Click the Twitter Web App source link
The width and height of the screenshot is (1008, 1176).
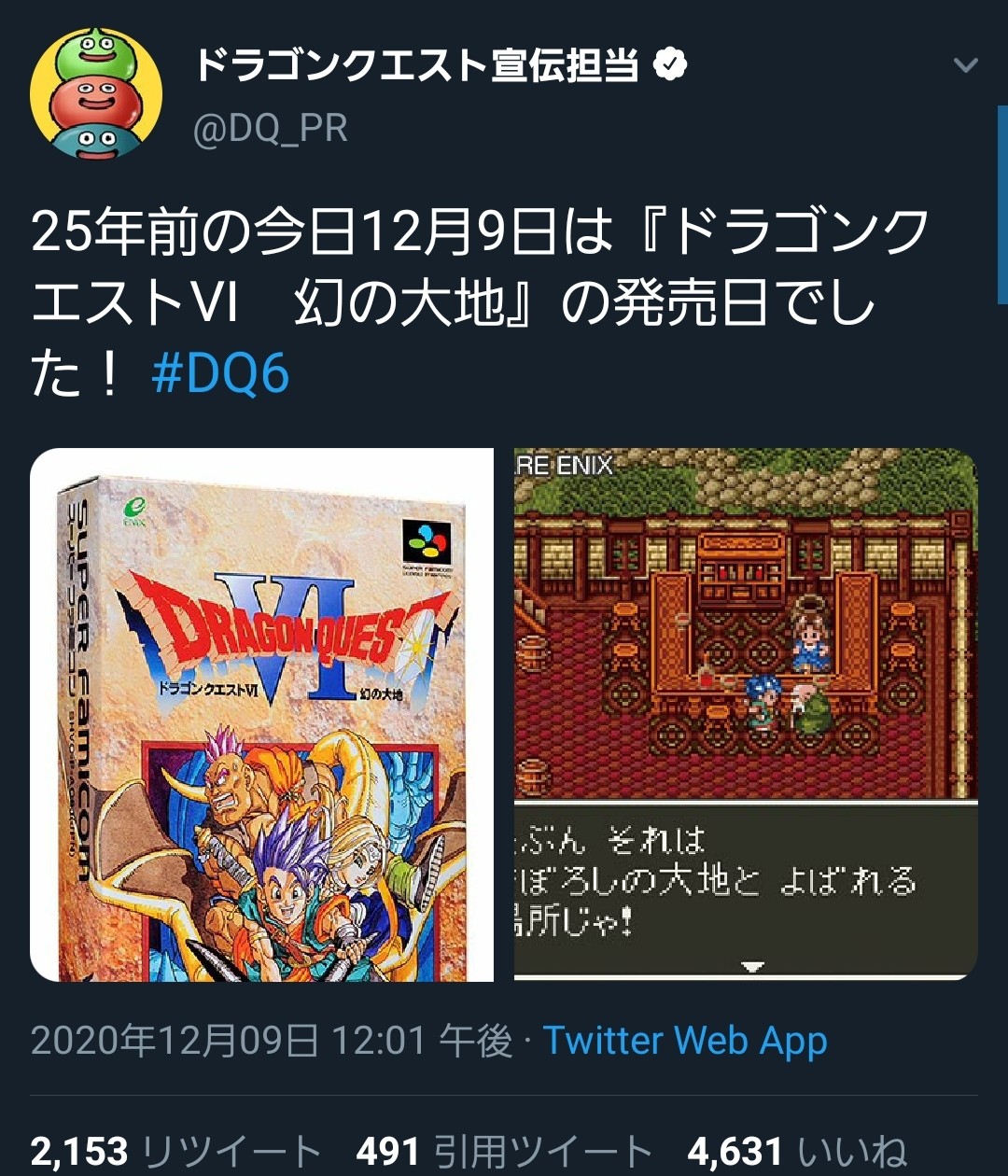(685, 1040)
